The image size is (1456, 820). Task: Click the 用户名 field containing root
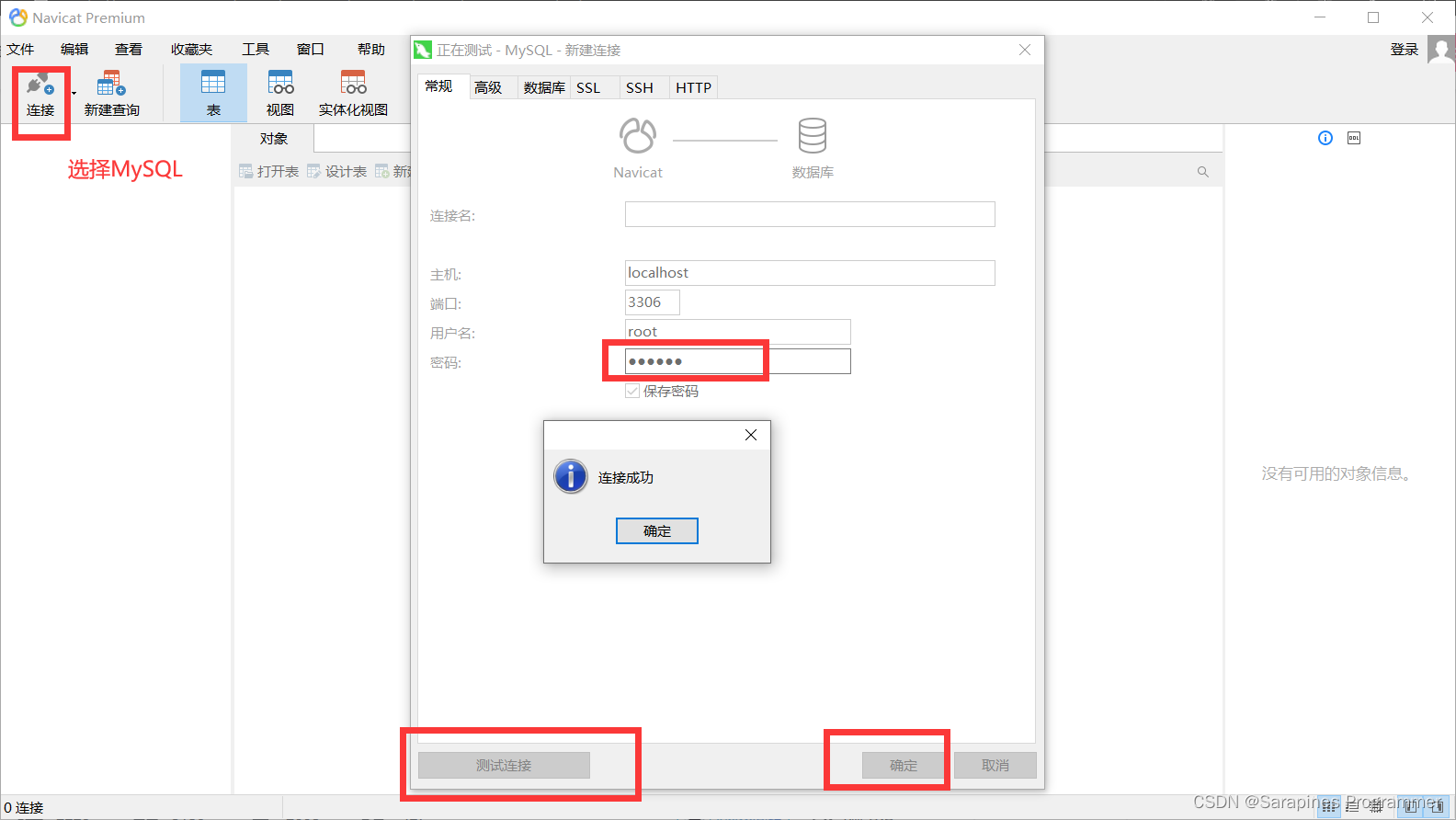738,332
